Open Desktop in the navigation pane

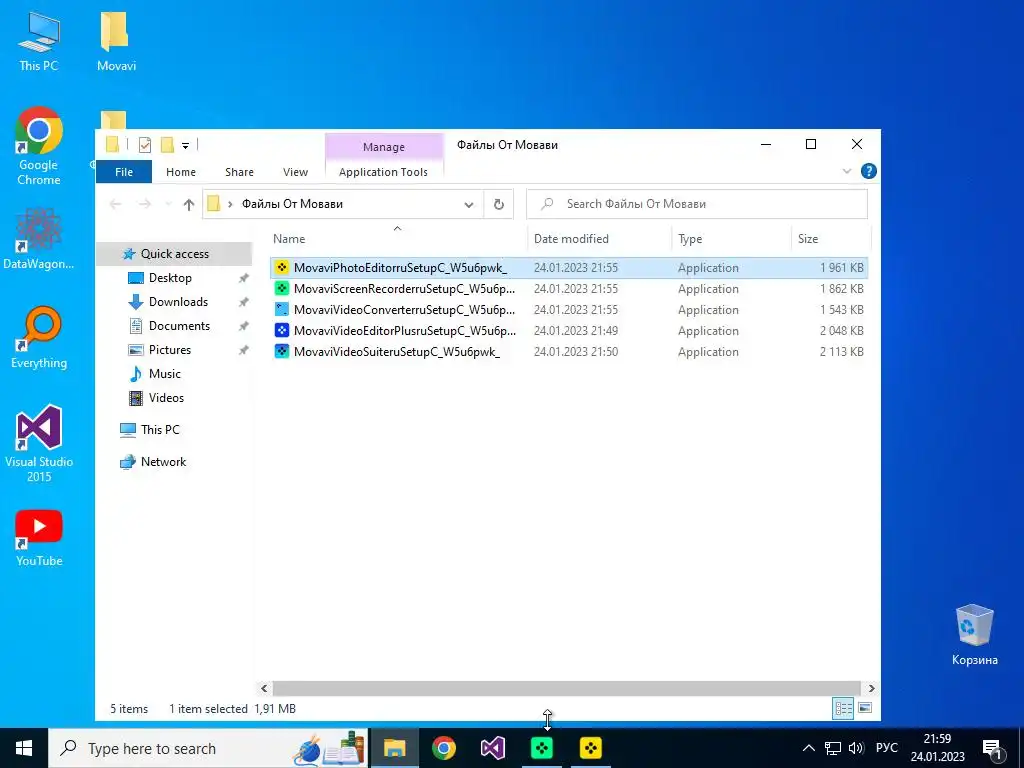170,278
